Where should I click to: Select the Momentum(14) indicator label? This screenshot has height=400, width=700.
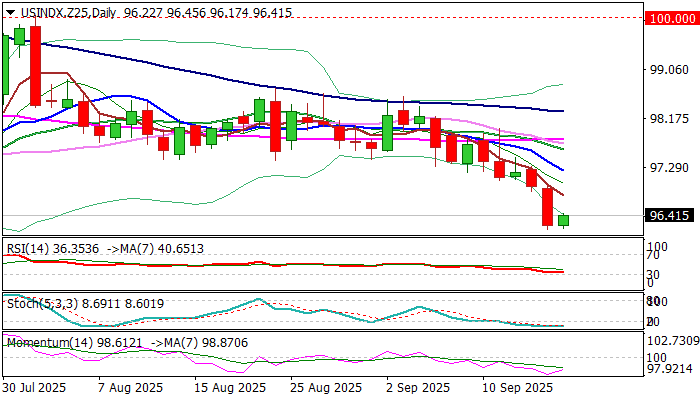(x=50, y=343)
